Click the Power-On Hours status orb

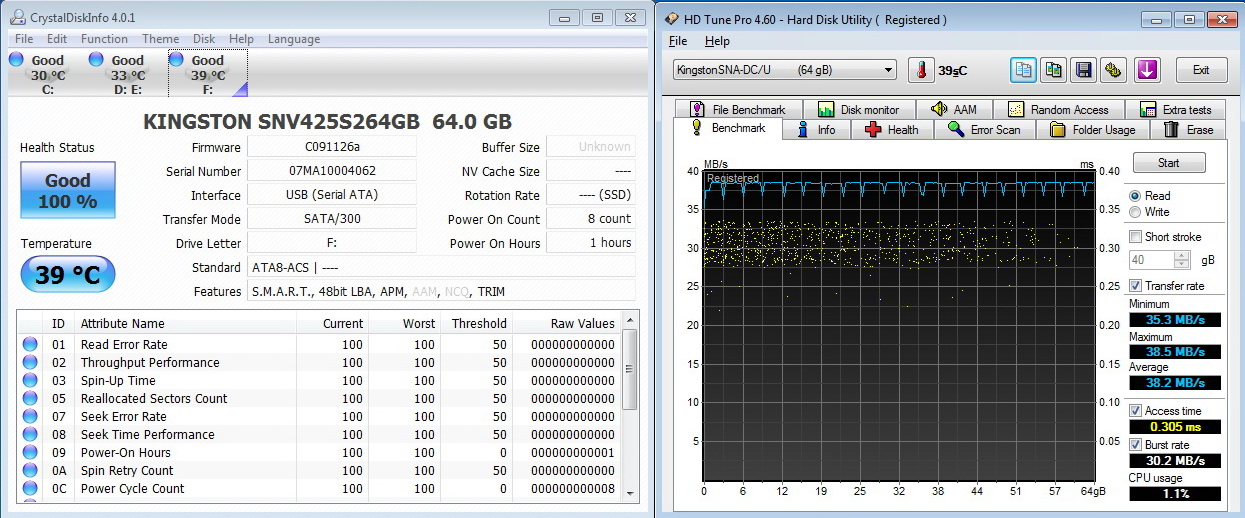[x=30, y=453]
